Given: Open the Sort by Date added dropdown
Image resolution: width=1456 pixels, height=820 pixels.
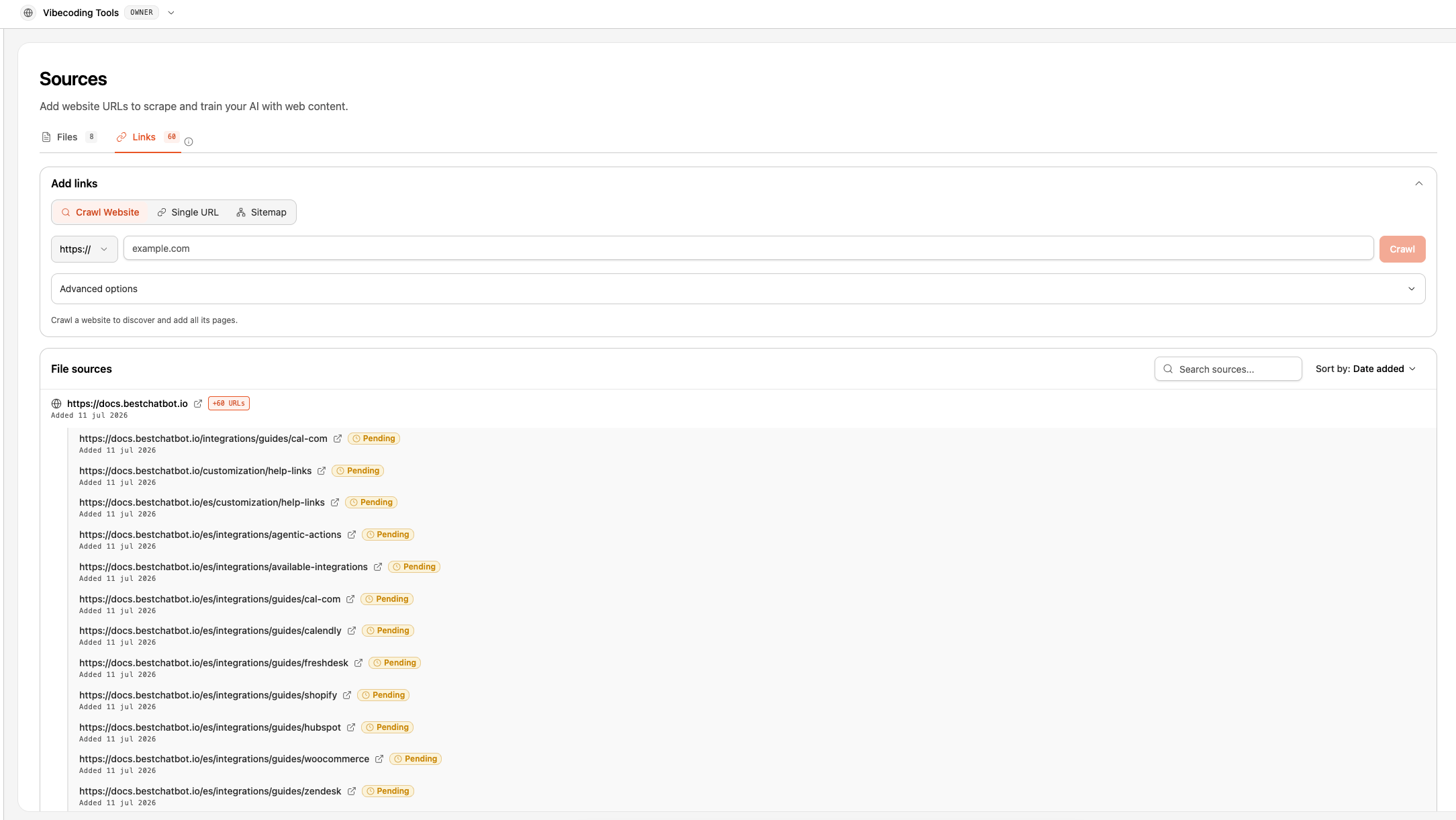Looking at the screenshot, I should point(1365,369).
